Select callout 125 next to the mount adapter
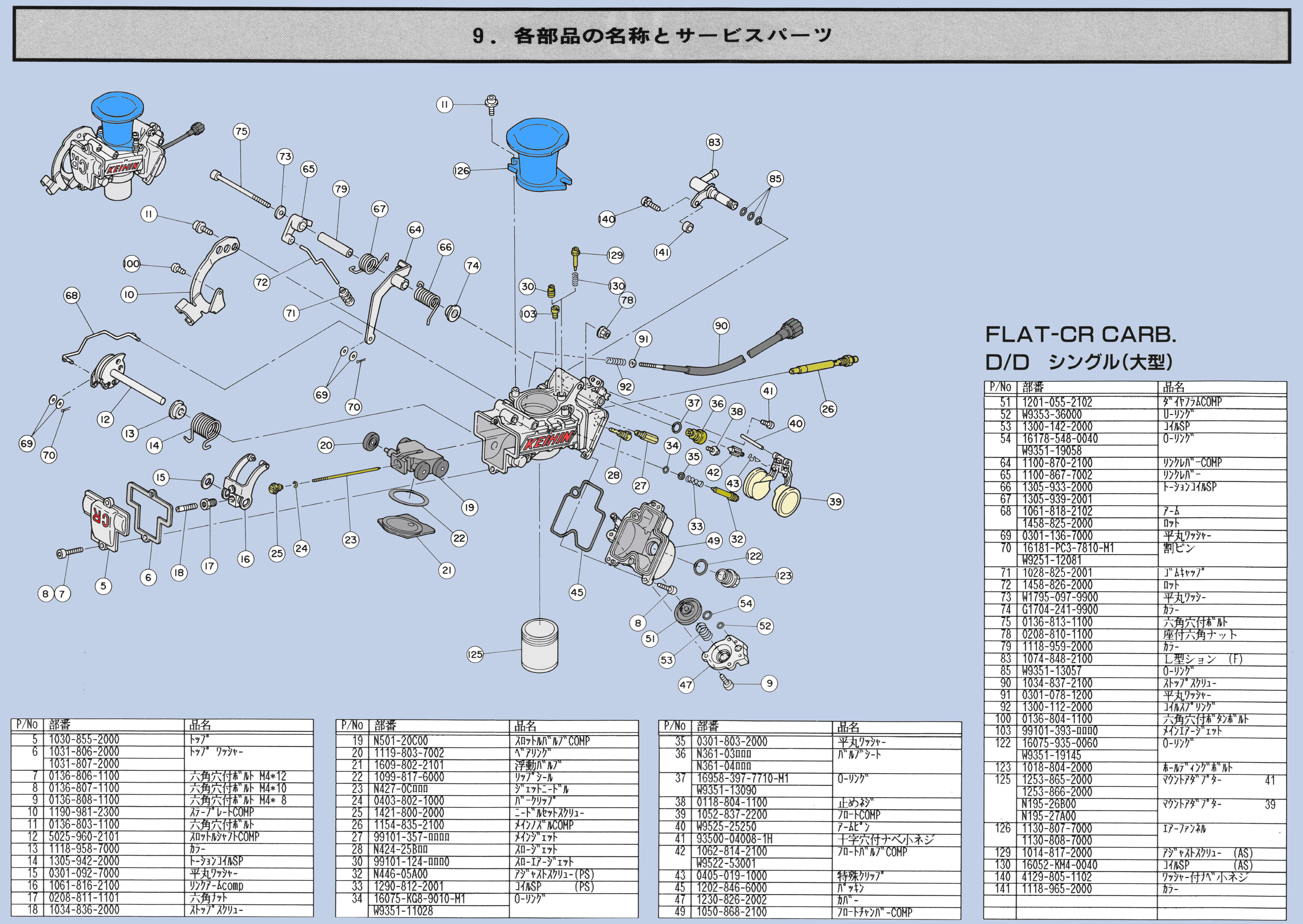The width and height of the screenshot is (1303, 924). (475, 654)
